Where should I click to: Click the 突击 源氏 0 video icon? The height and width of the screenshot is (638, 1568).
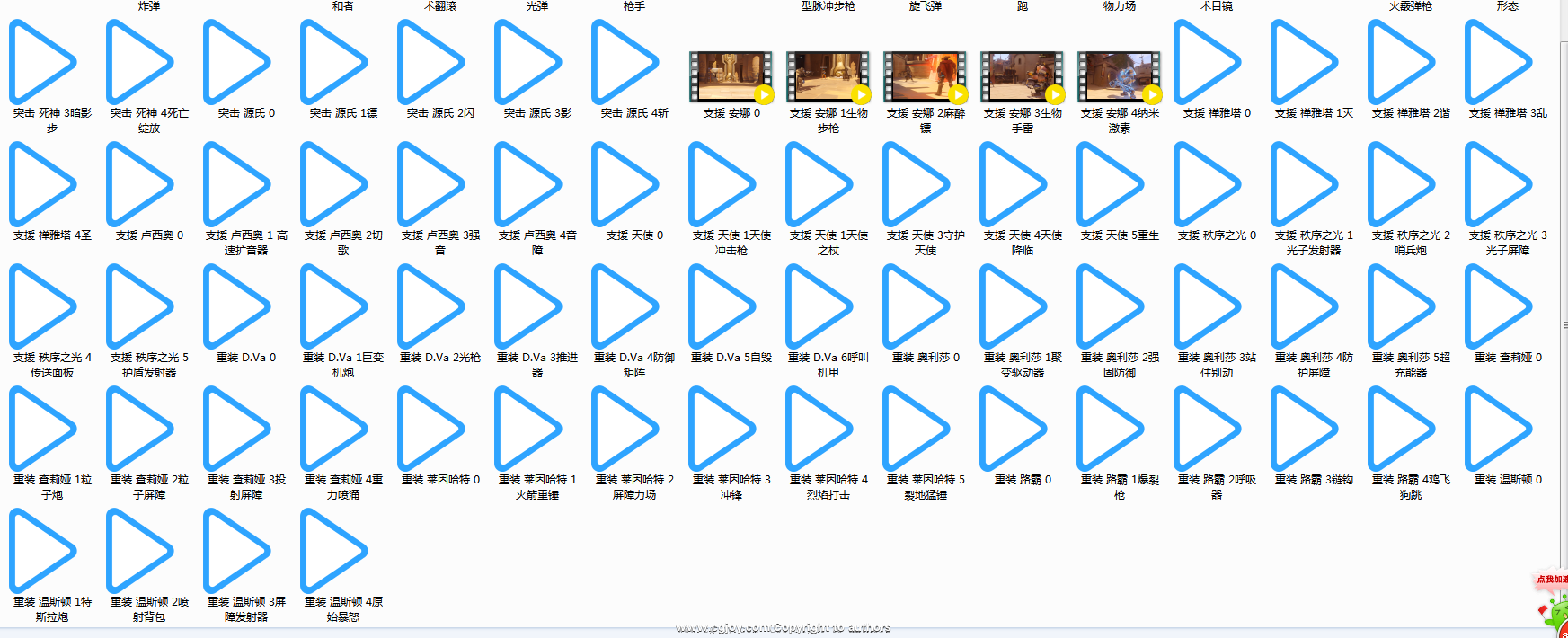(237, 62)
